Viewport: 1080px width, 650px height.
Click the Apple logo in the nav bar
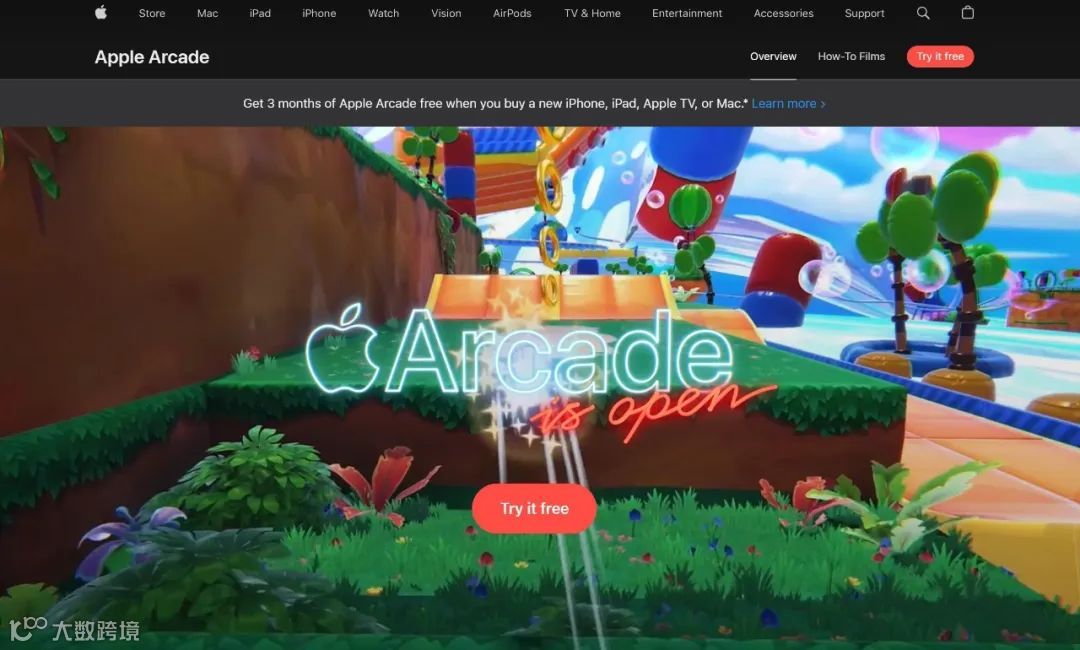click(101, 12)
